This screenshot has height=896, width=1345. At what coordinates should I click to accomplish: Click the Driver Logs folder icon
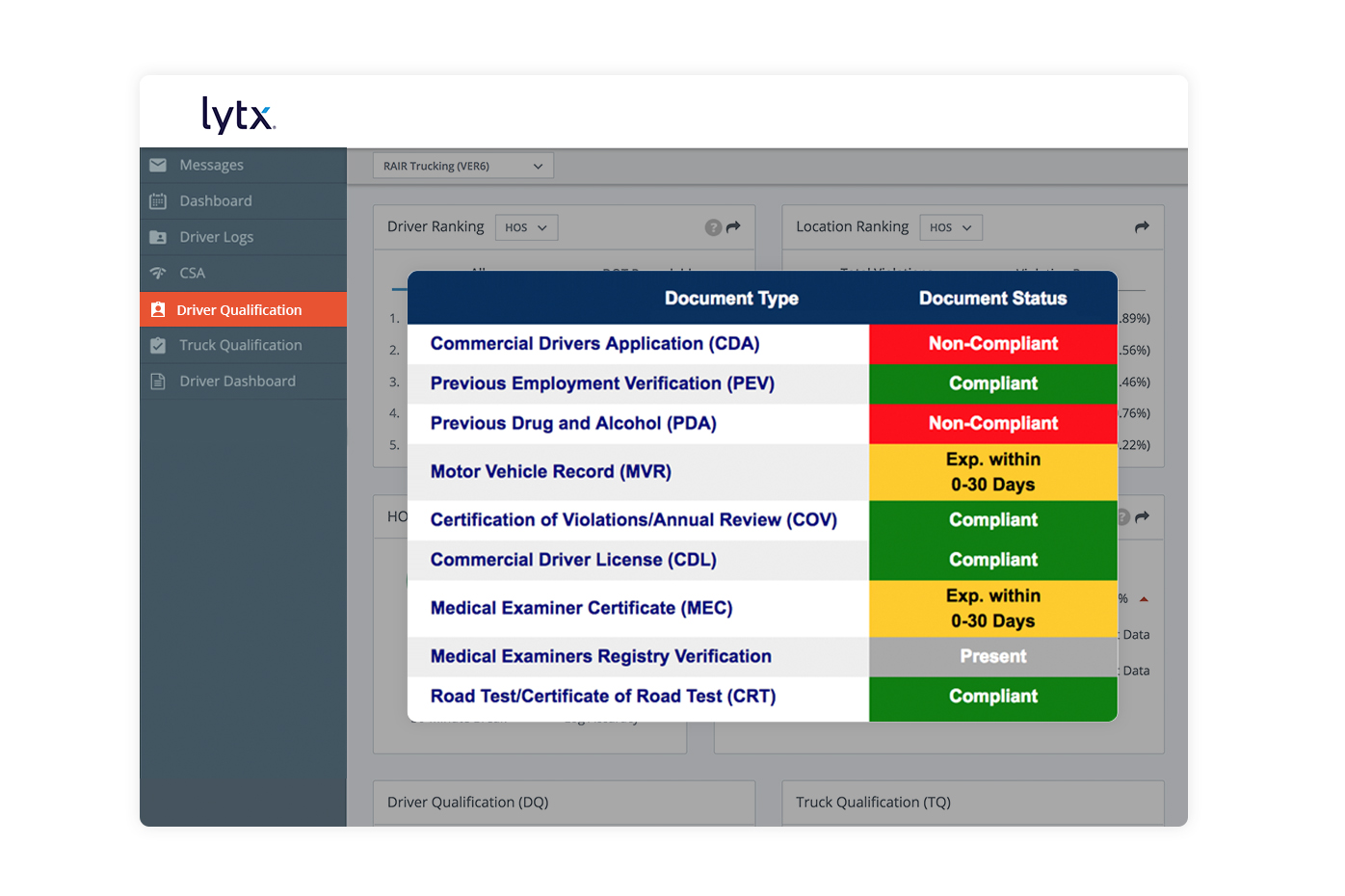click(158, 237)
